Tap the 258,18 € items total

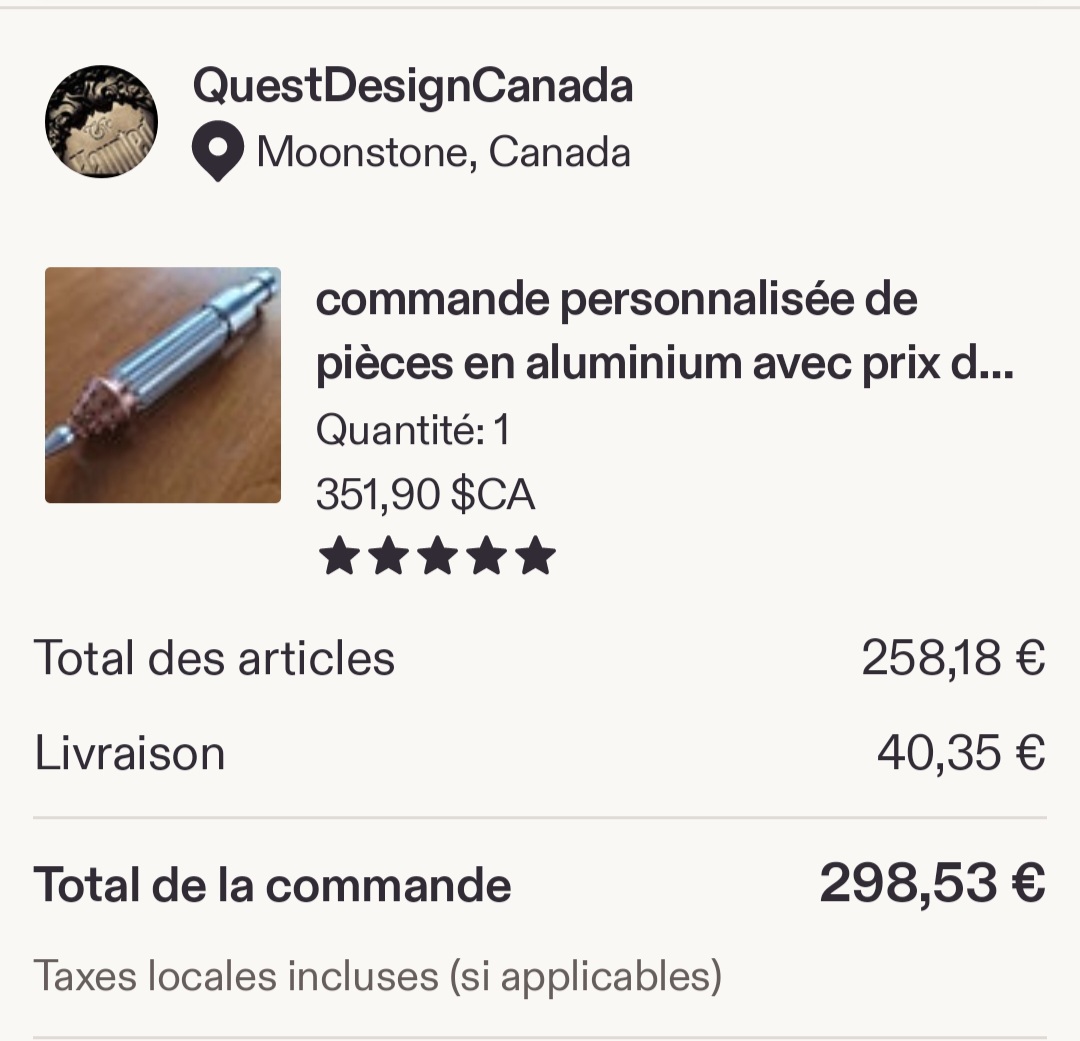coord(953,659)
